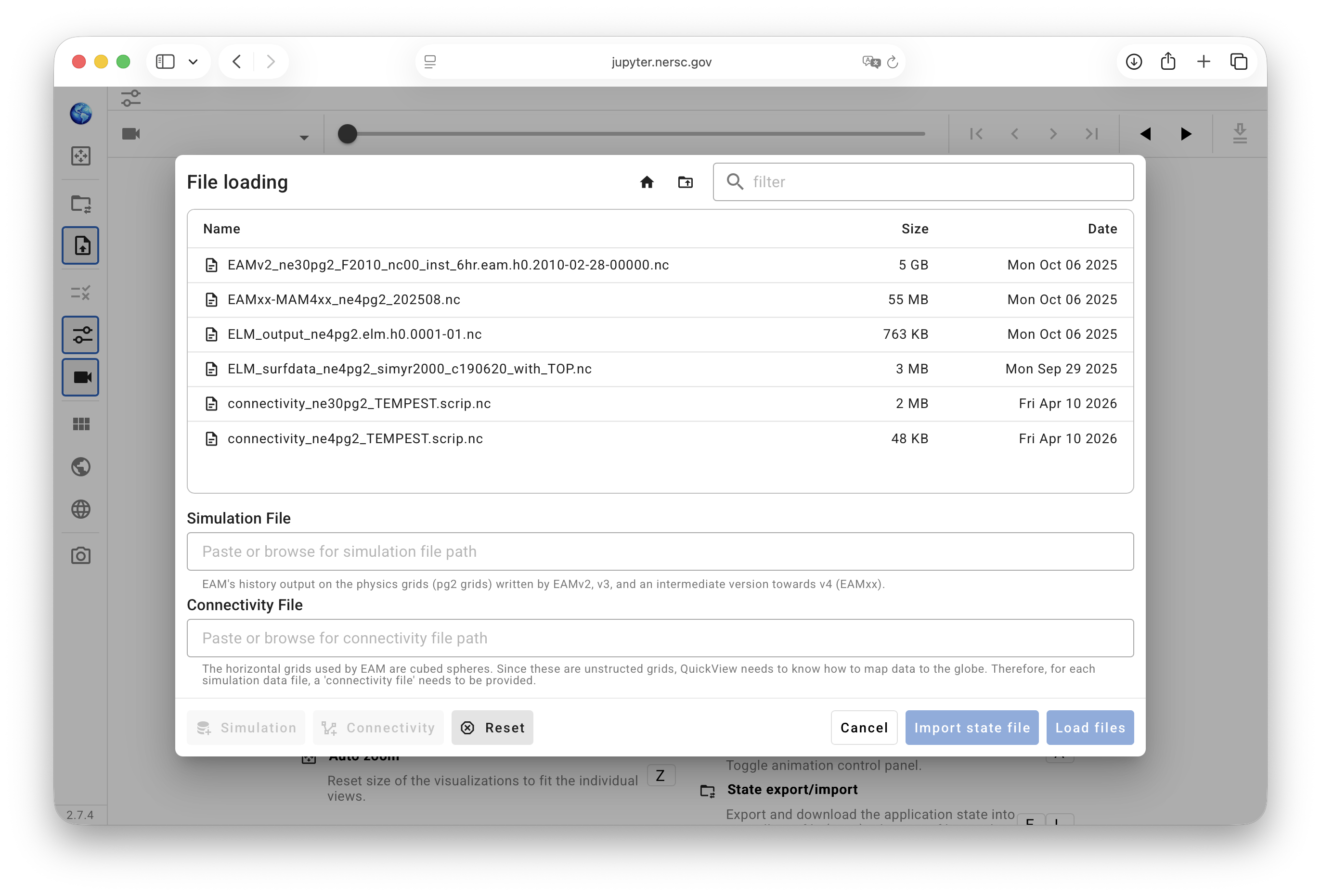Open the state export/import sidebar icon
This screenshot has width=1321, height=896.
(x=81, y=204)
